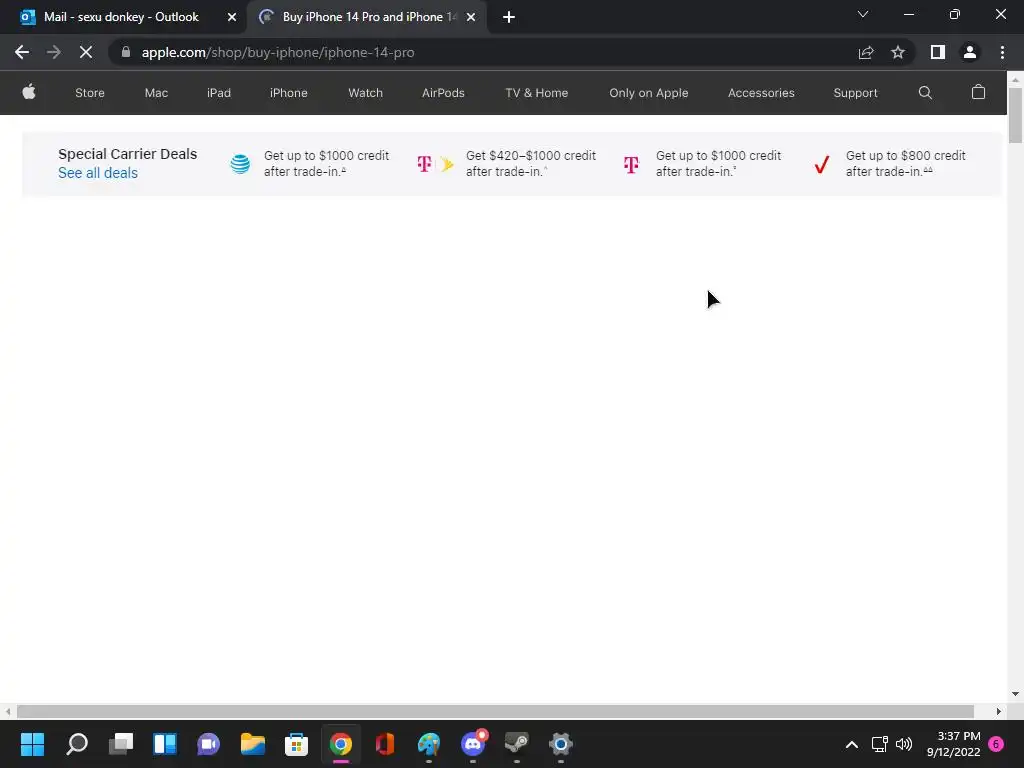Open the Chrome three-dot menu
Viewport: 1024px width, 768px height.
[1002, 52]
